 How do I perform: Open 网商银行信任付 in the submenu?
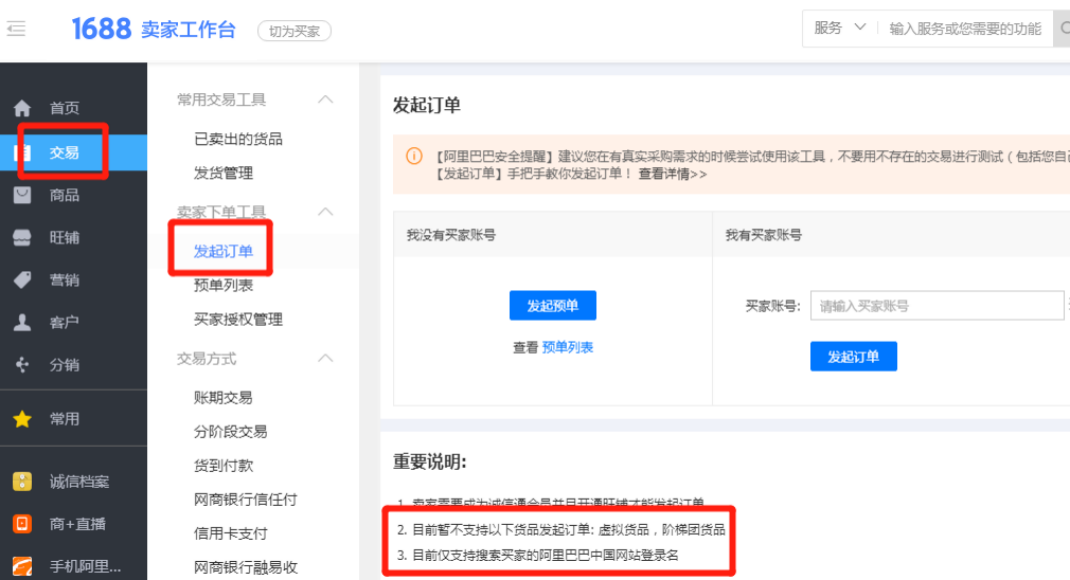[x=246, y=499]
